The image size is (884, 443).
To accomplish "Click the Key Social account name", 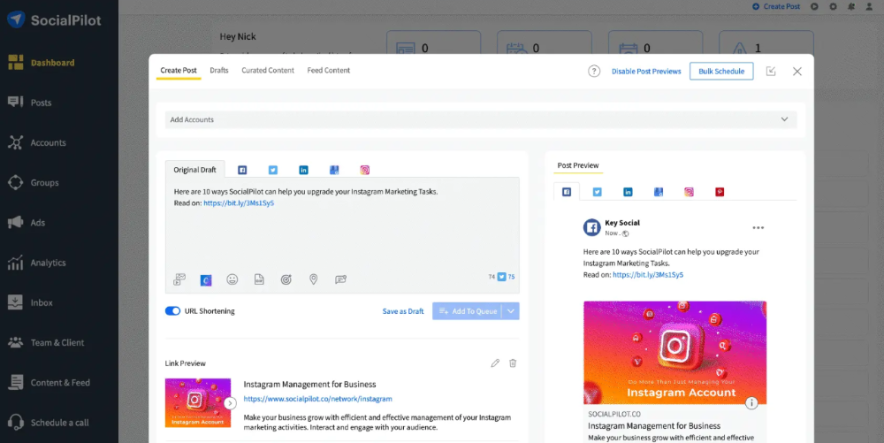I will [x=622, y=223].
